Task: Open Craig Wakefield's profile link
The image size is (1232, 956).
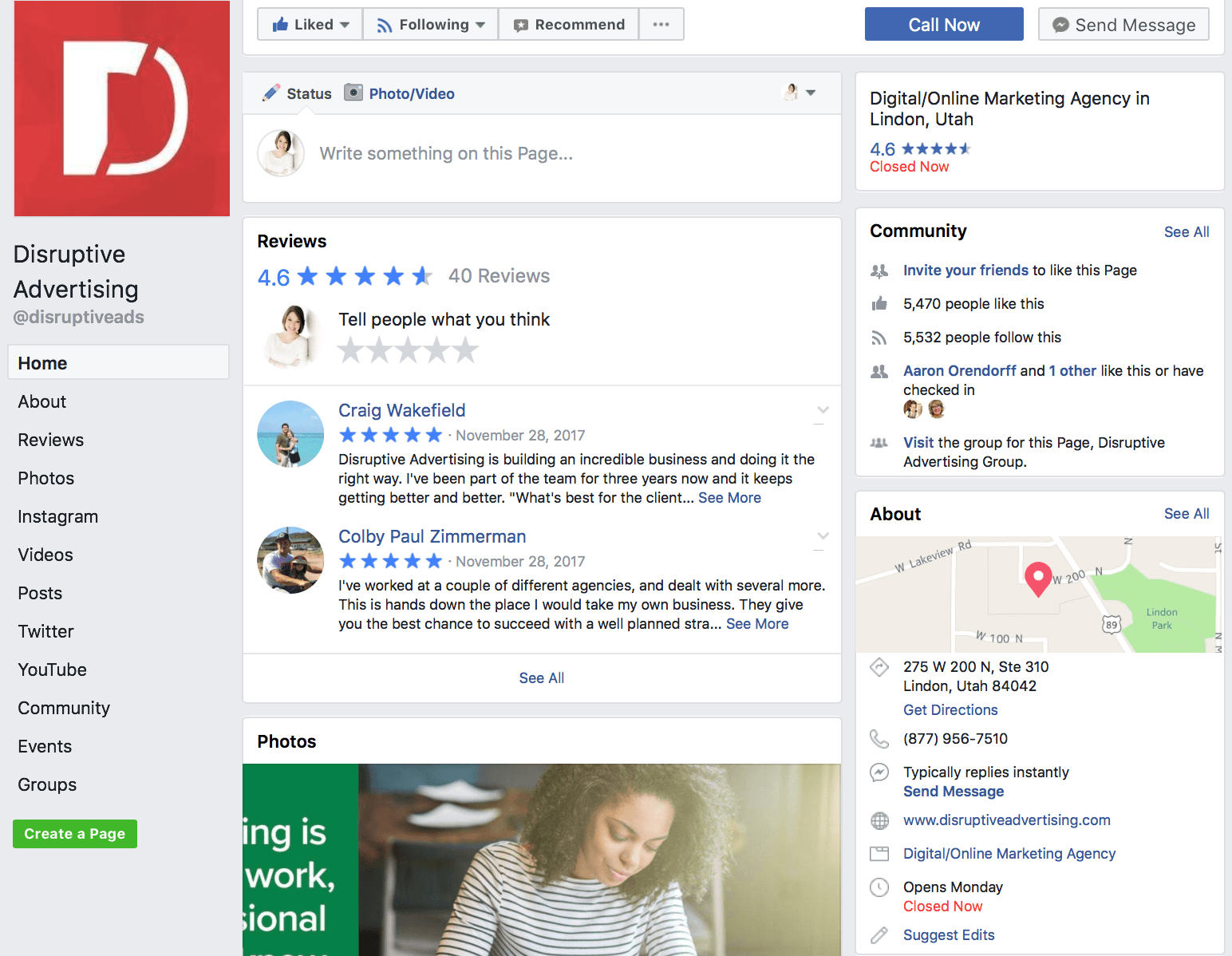Action: (401, 410)
